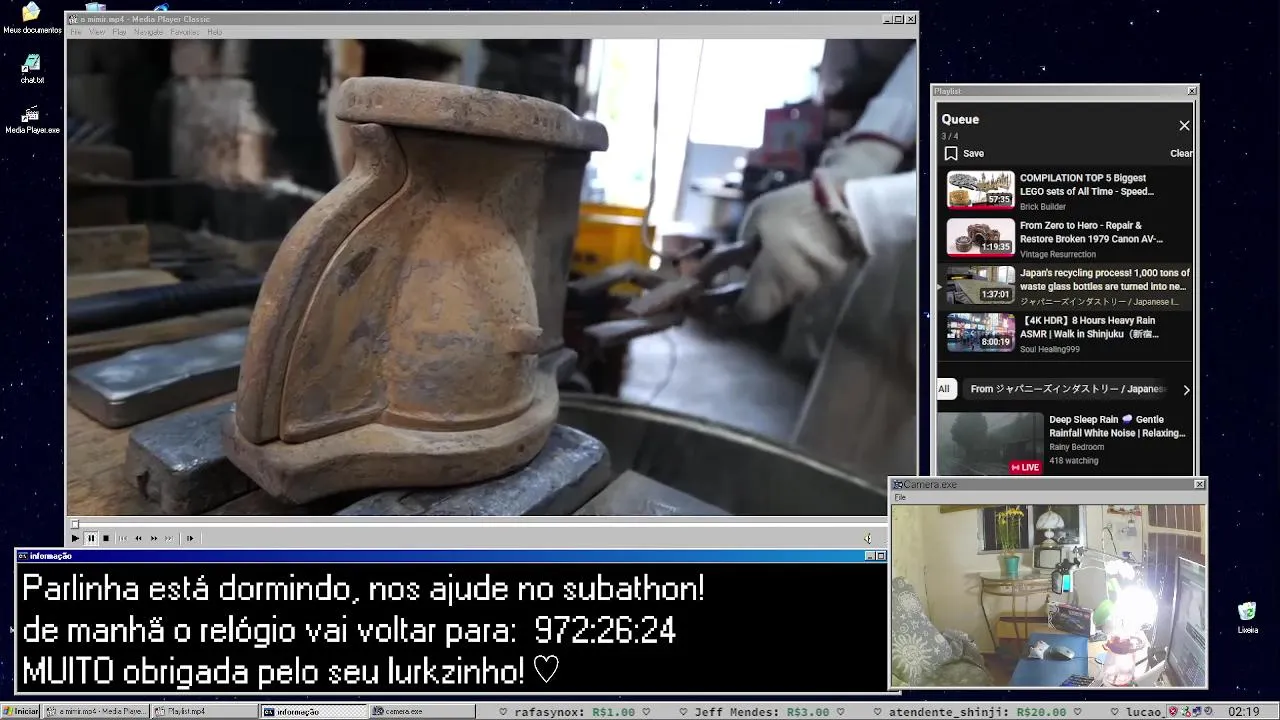Save the queue with bookmark Save button

965,153
